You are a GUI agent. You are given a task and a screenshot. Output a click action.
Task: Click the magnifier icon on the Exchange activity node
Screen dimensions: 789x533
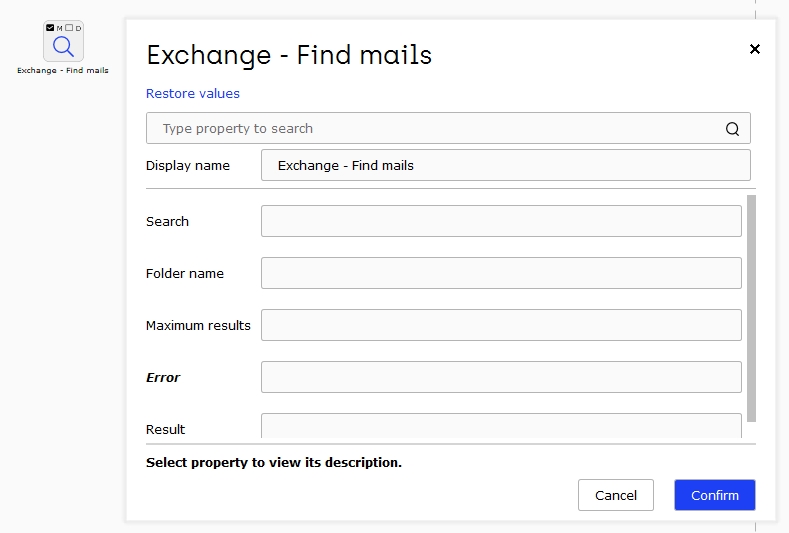[x=63, y=46]
